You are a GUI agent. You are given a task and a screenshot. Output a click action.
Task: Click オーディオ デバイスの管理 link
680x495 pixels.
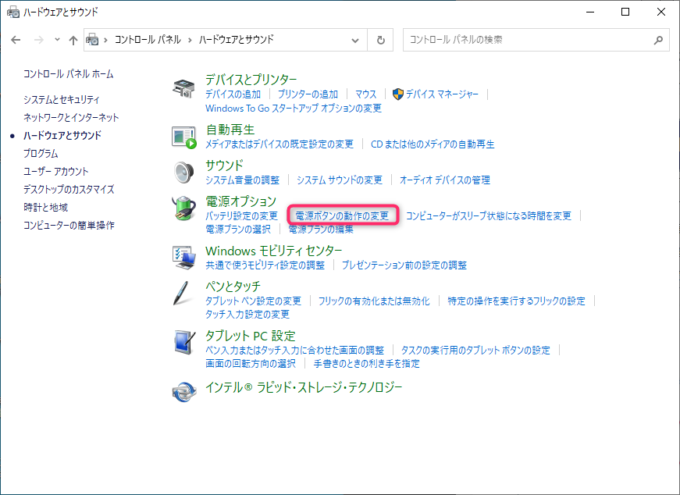[x=445, y=180]
